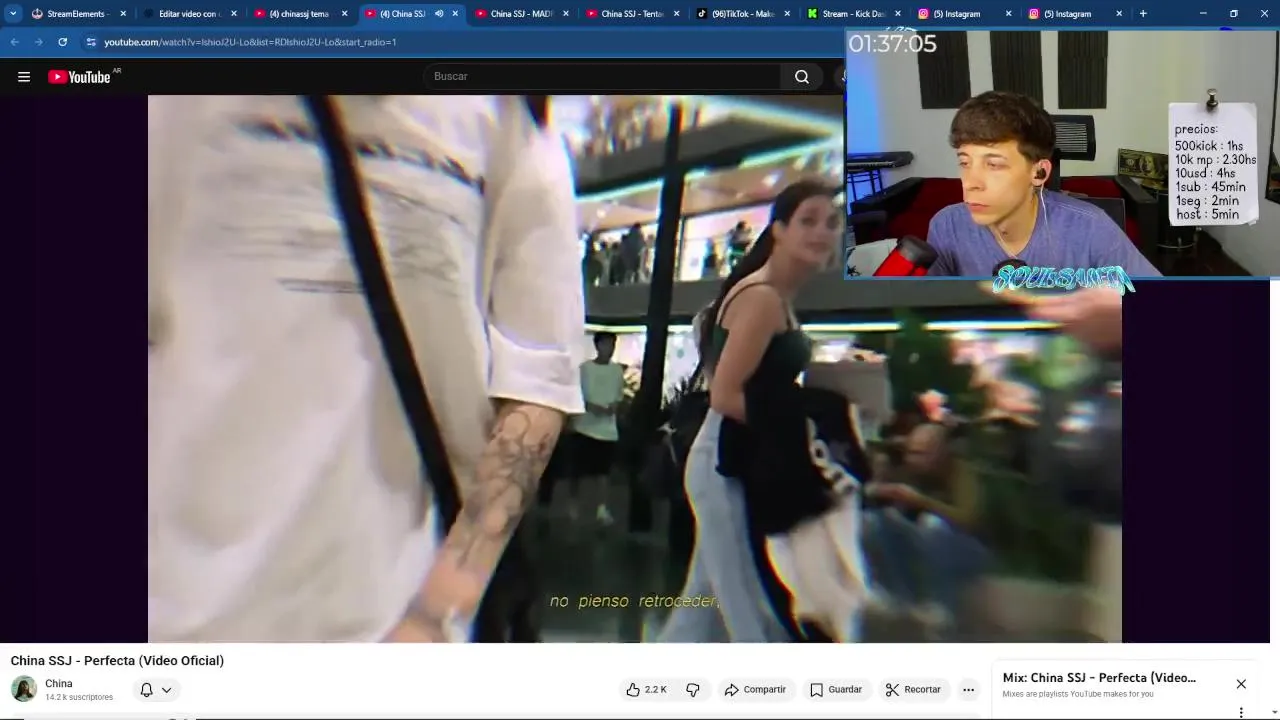Close the StreamElements tab
The height and width of the screenshot is (720, 1280).
123,14
